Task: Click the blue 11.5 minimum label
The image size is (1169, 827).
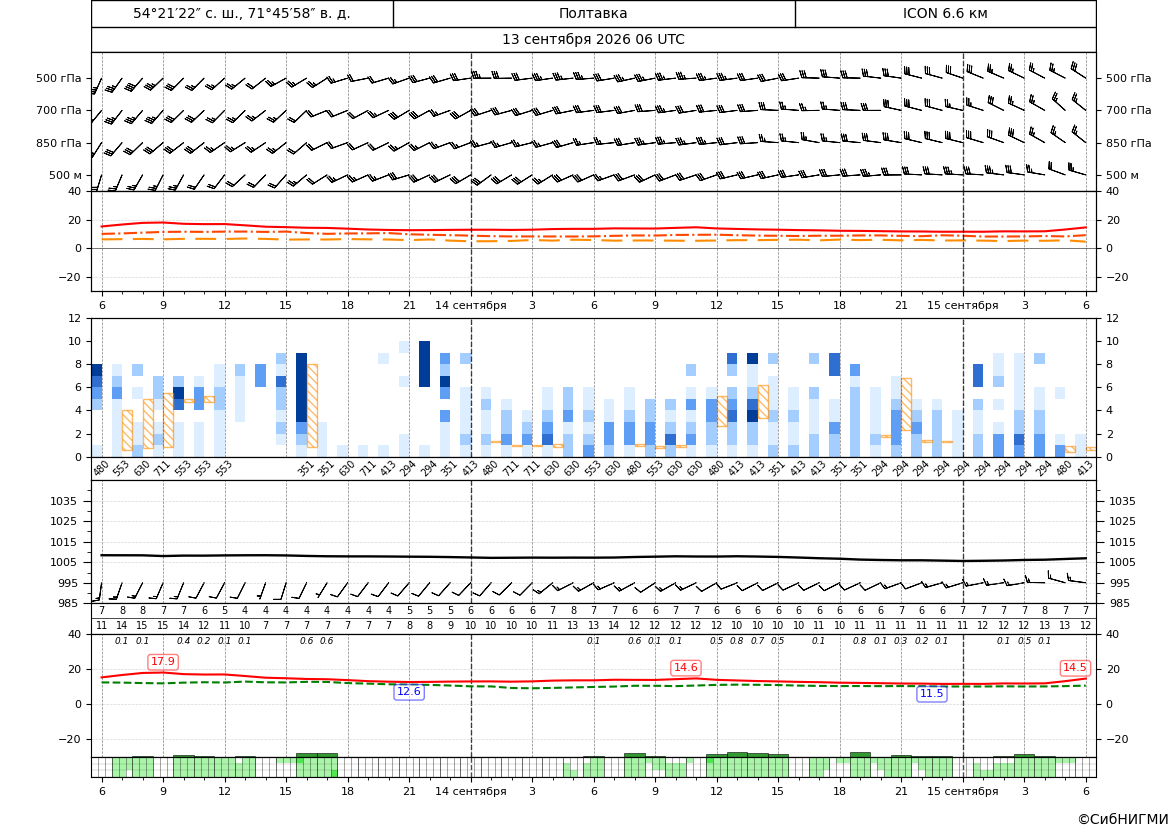Action: pos(931,694)
